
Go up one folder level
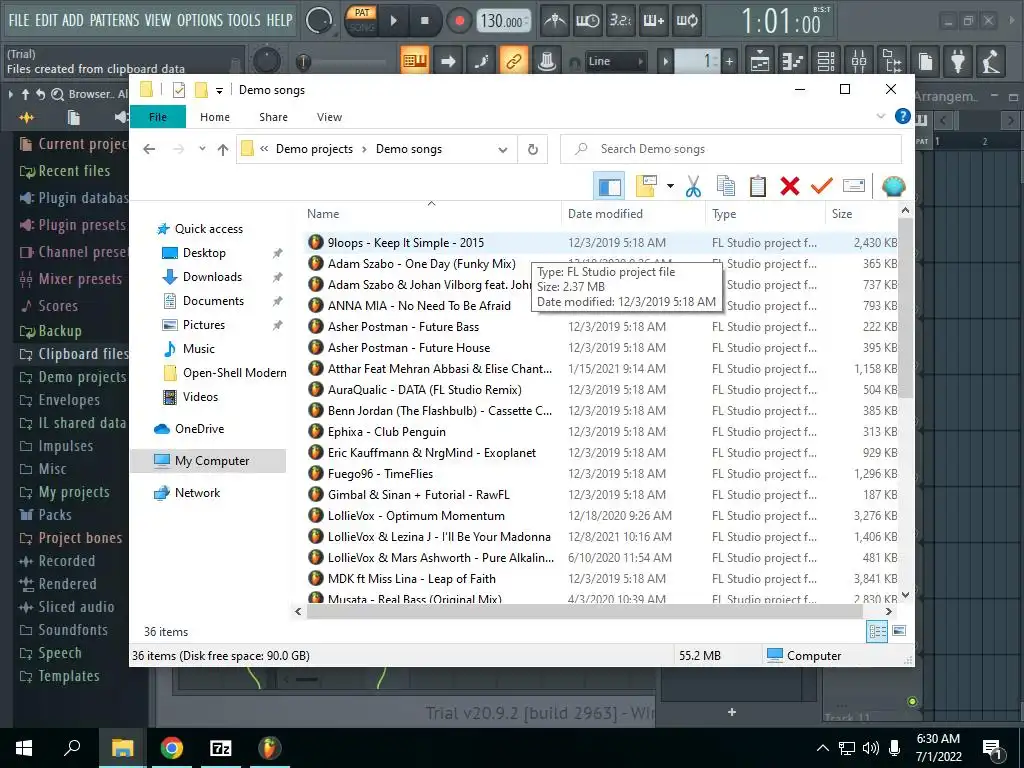223,149
